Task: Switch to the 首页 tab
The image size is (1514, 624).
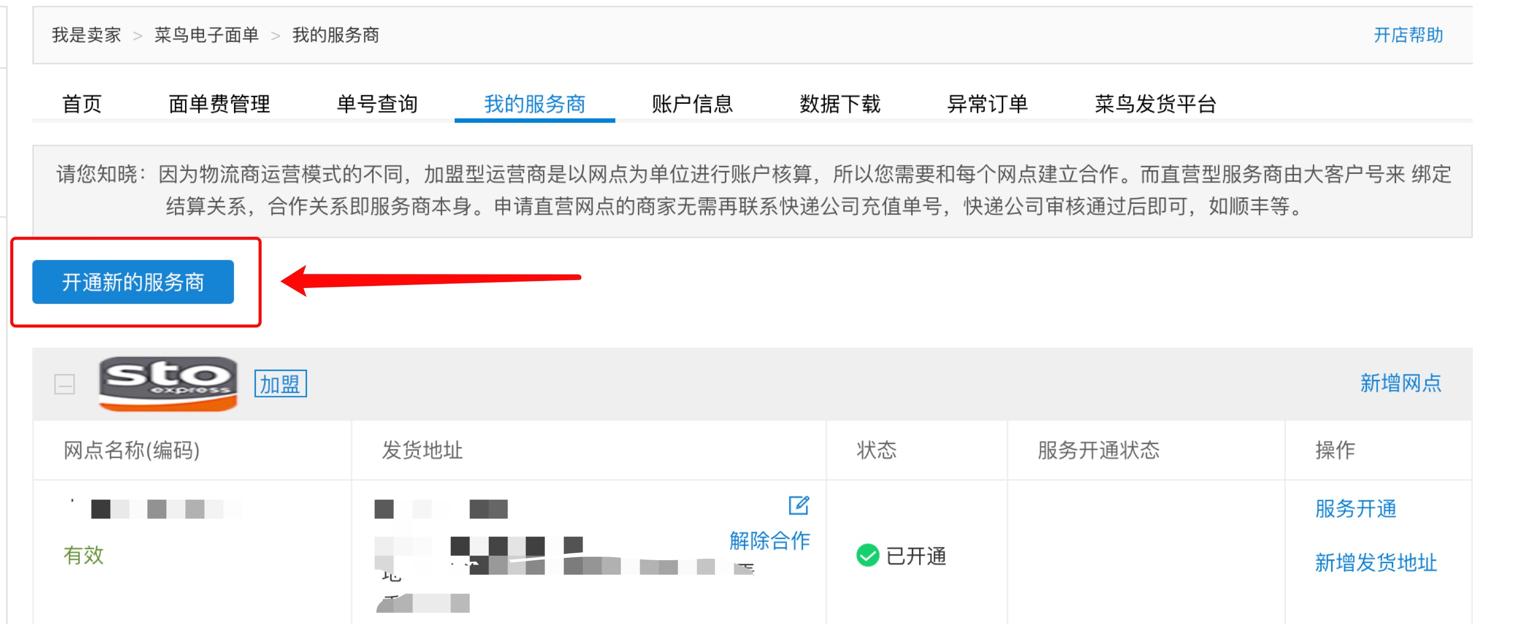Action: click(81, 103)
